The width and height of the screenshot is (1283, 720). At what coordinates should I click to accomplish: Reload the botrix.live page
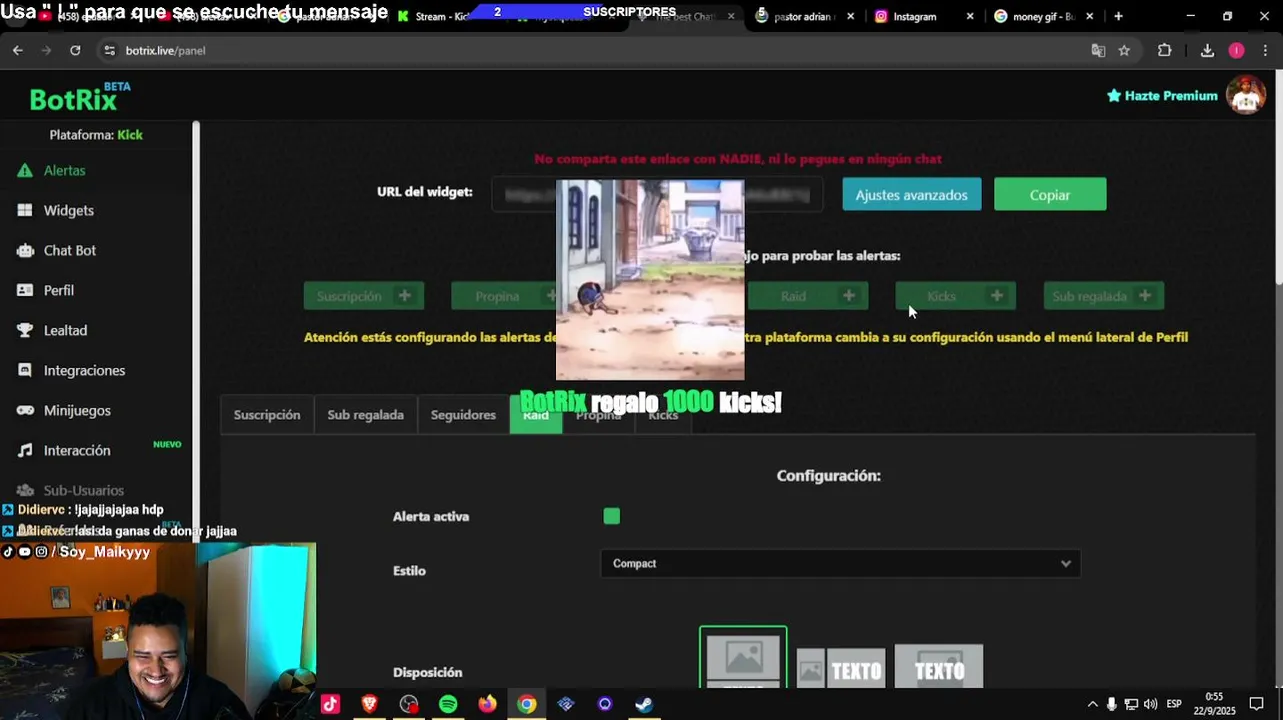point(75,50)
